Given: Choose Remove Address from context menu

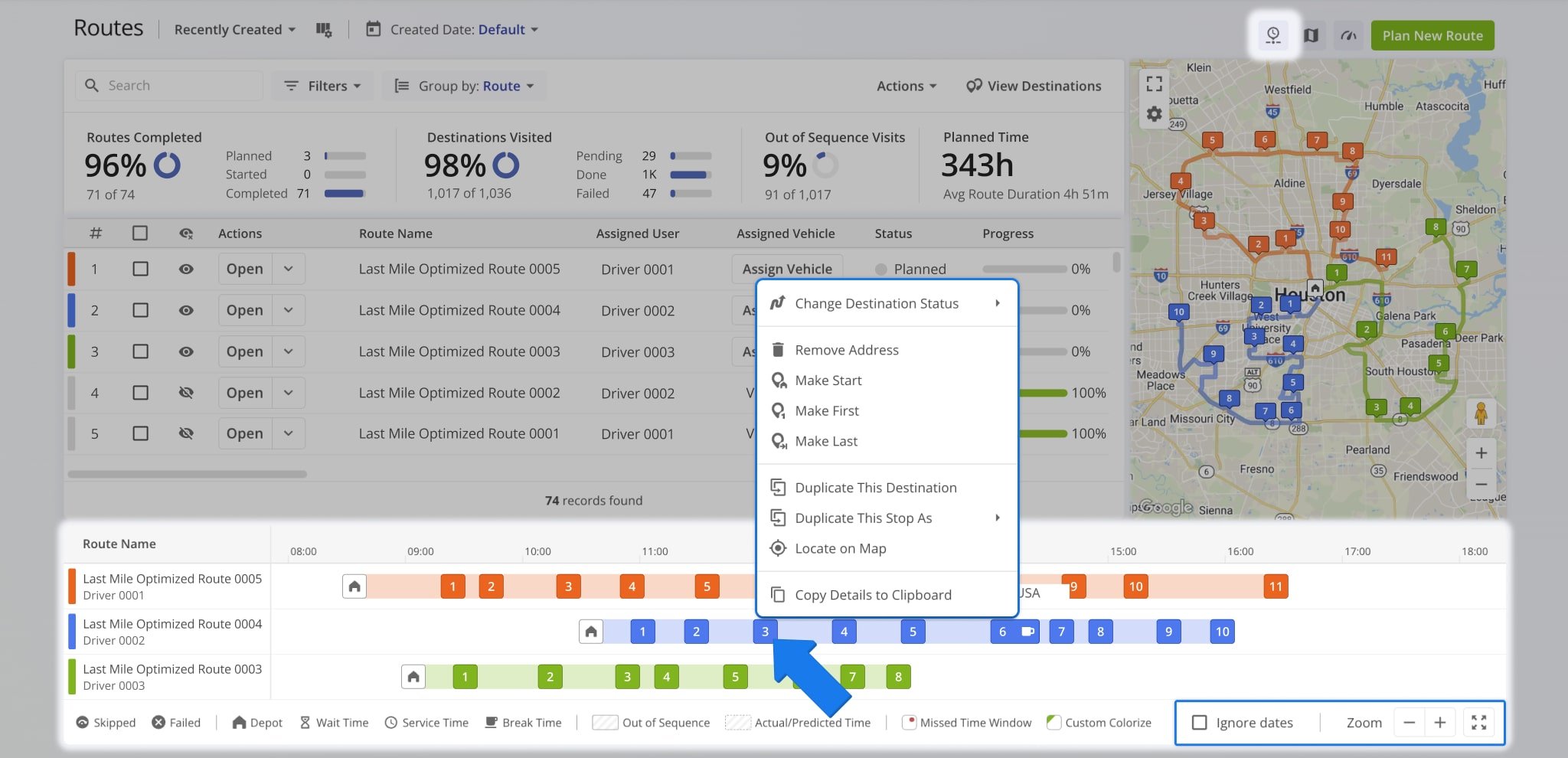Looking at the screenshot, I should (887, 350).
